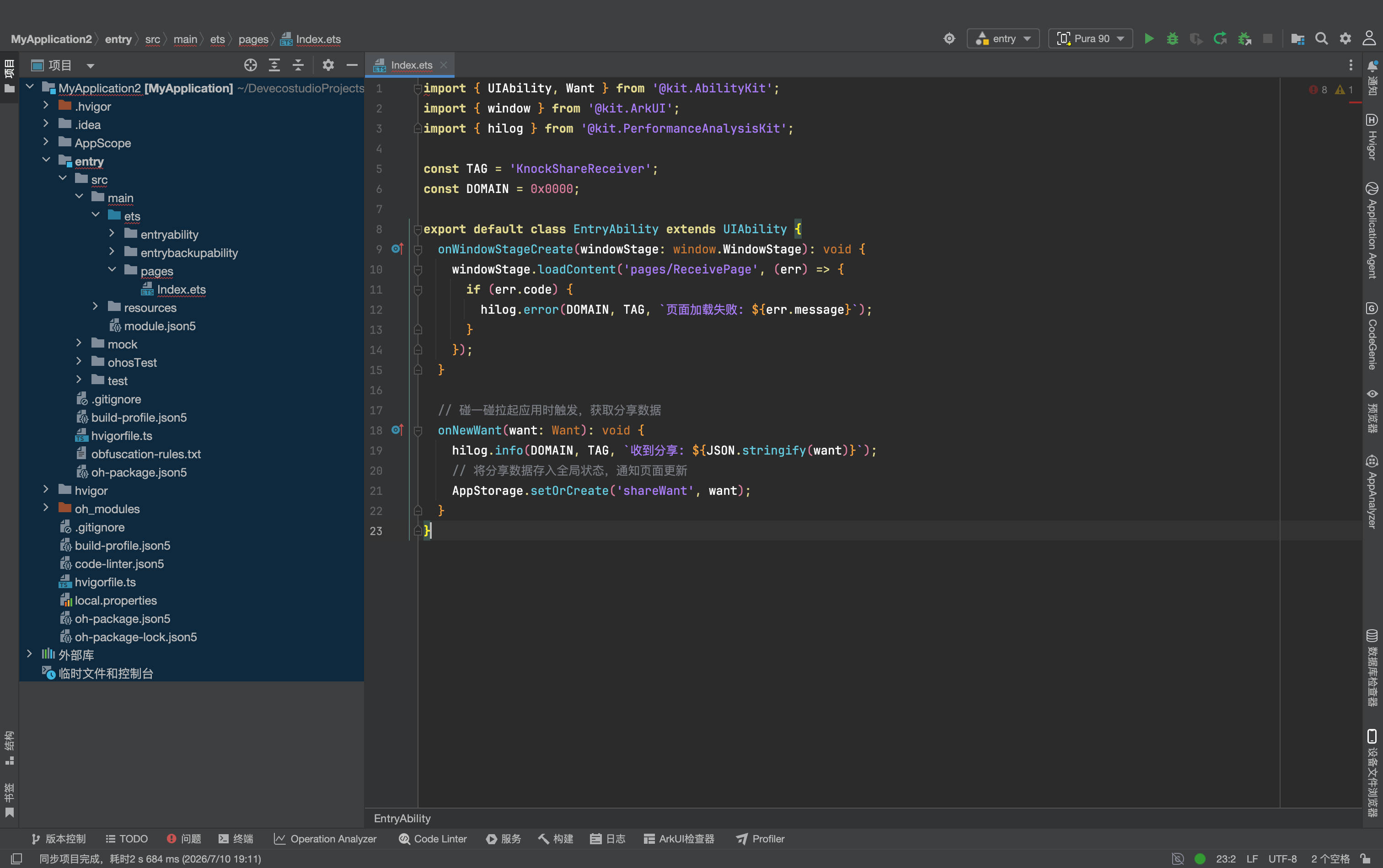This screenshot has width=1383, height=868.
Task: Expand the resources folder
Action: tap(95, 306)
